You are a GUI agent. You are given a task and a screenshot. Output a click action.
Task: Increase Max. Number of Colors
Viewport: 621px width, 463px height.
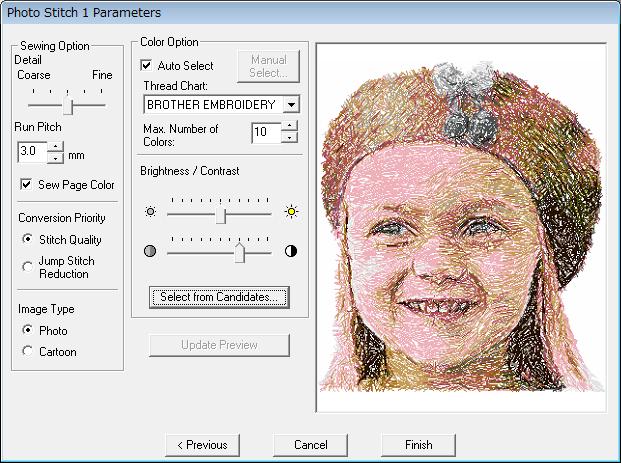pos(290,126)
